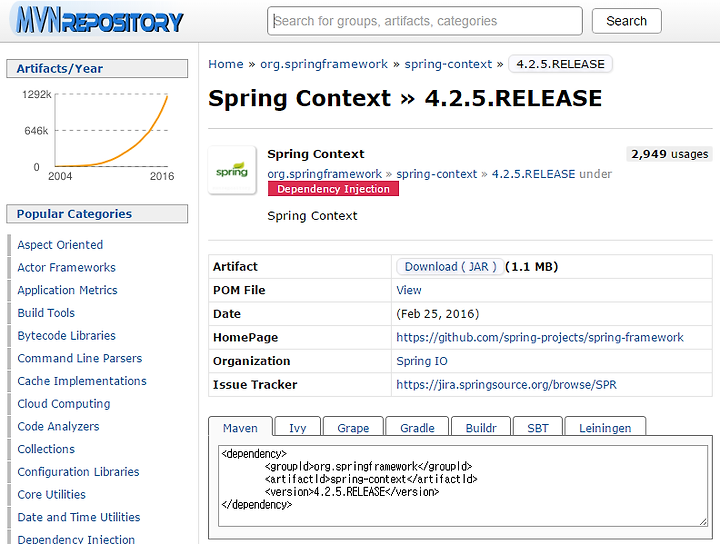Click the red Dependency Injection tag
Viewport: 720px width, 544px height.
[x=333, y=189]
